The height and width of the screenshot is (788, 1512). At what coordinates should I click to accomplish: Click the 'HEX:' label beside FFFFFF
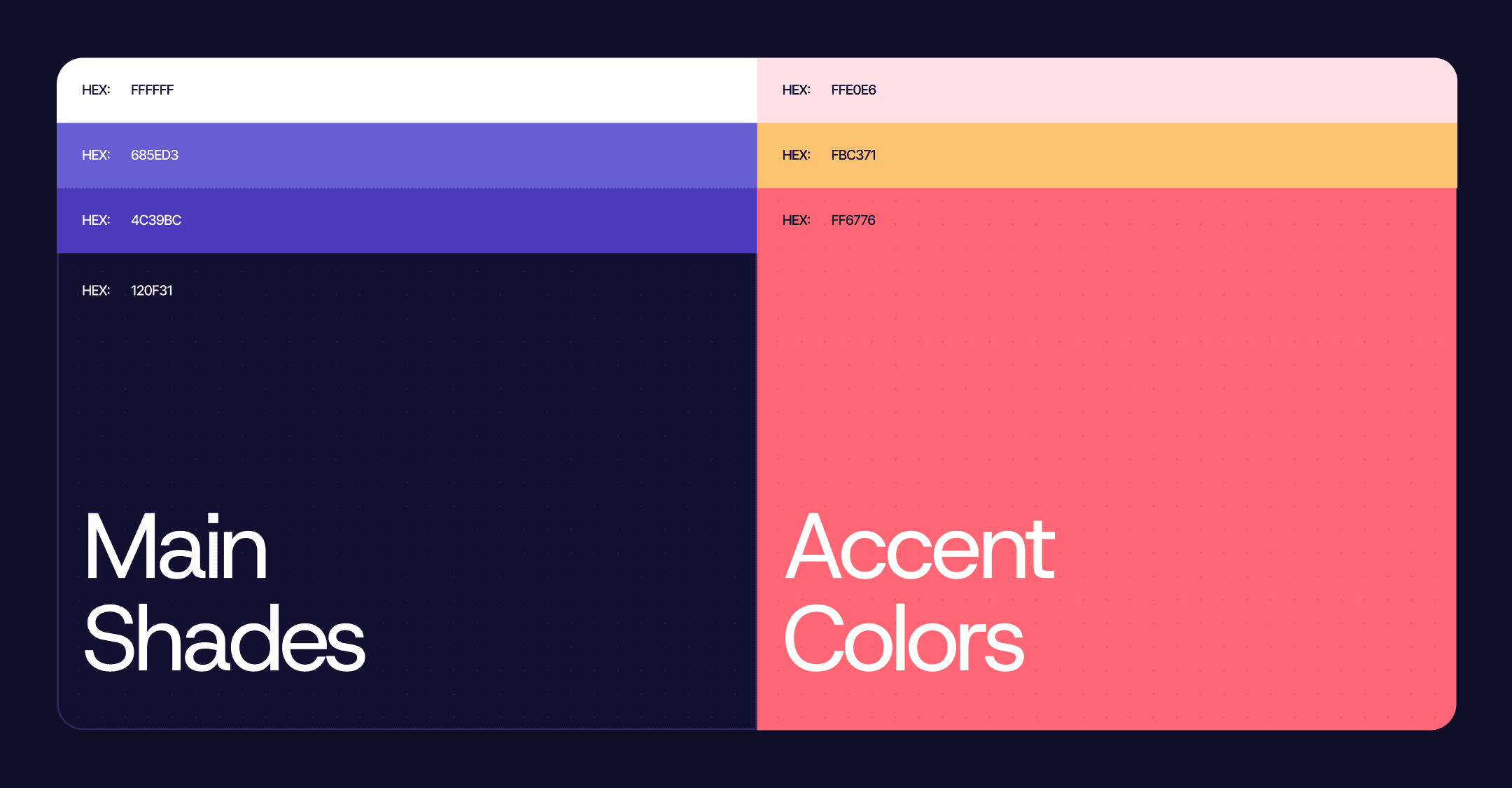point(96,90)
